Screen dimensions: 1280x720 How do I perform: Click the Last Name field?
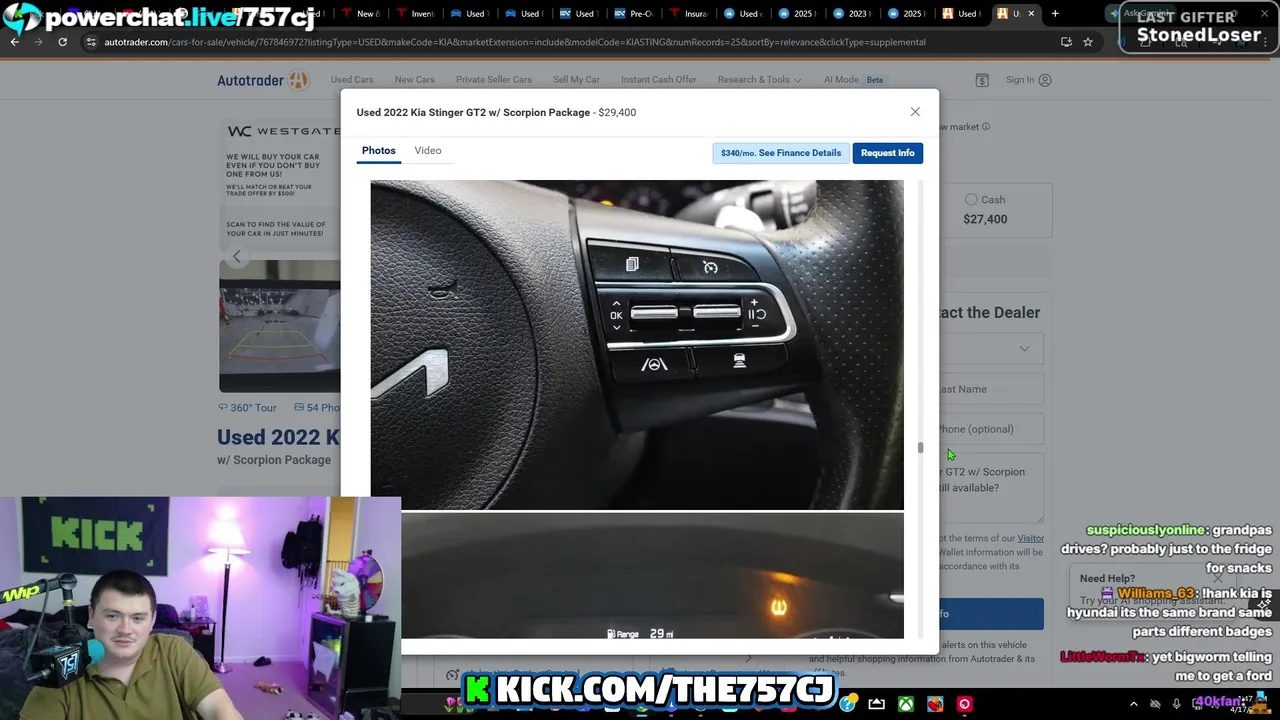click(990, 389)
